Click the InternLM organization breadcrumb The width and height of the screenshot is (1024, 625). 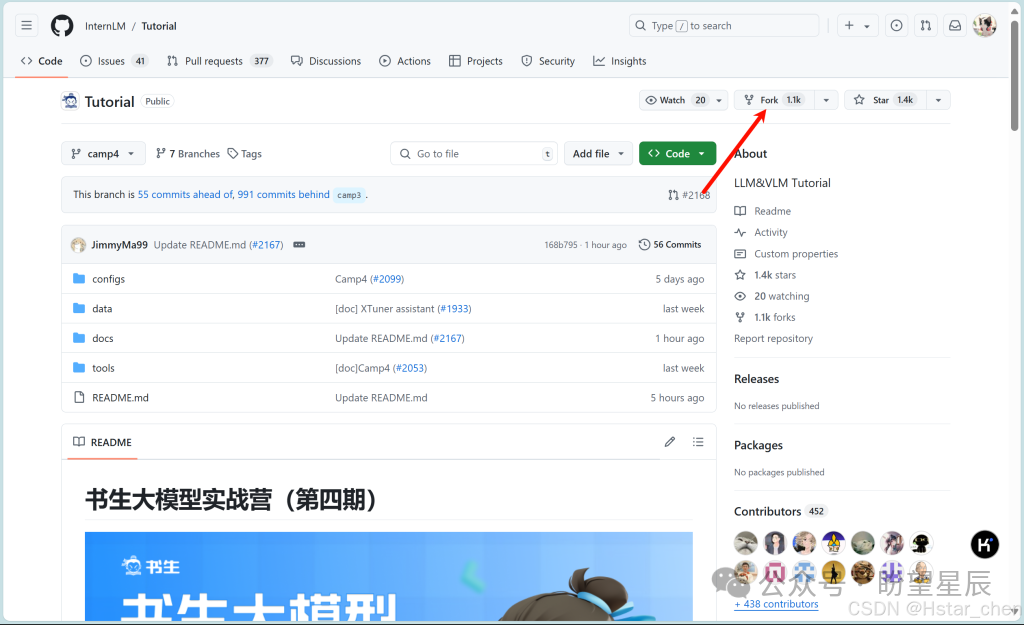click(x=105, y=26)
